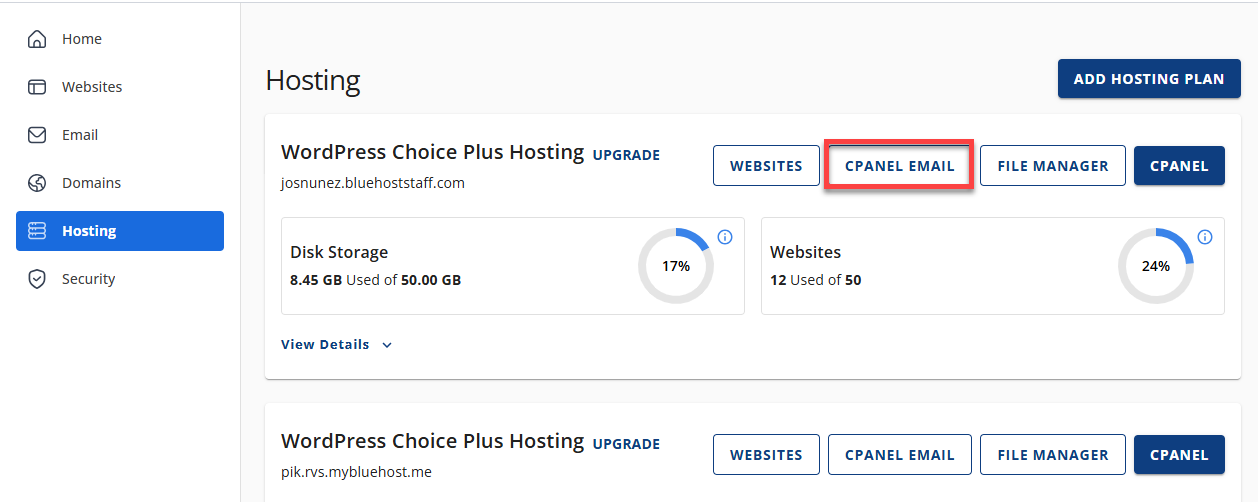Expand View Details chevron
The image size is (1258, 502).
(x=387, y=345)
